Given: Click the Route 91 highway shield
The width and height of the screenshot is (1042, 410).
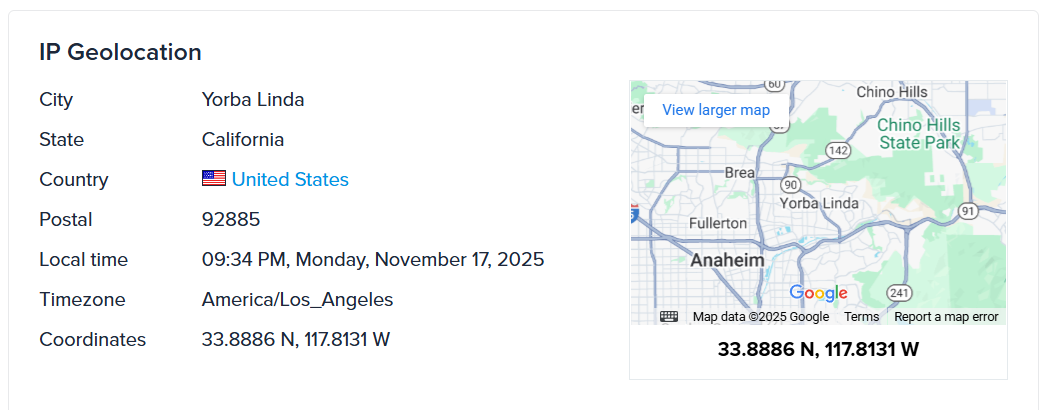Looking at the screenshot, I should point(967,211).
